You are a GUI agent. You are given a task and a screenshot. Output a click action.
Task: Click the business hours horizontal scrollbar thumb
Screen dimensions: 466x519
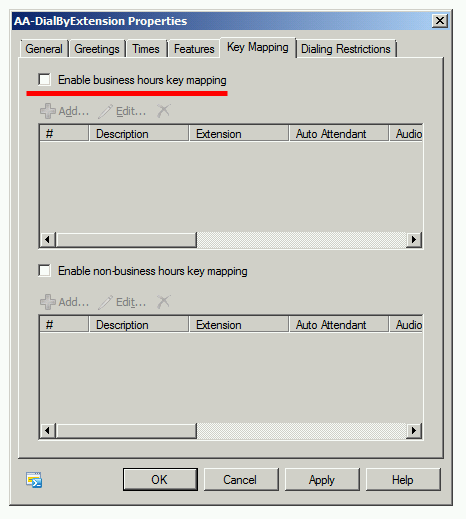coord(126,239)
